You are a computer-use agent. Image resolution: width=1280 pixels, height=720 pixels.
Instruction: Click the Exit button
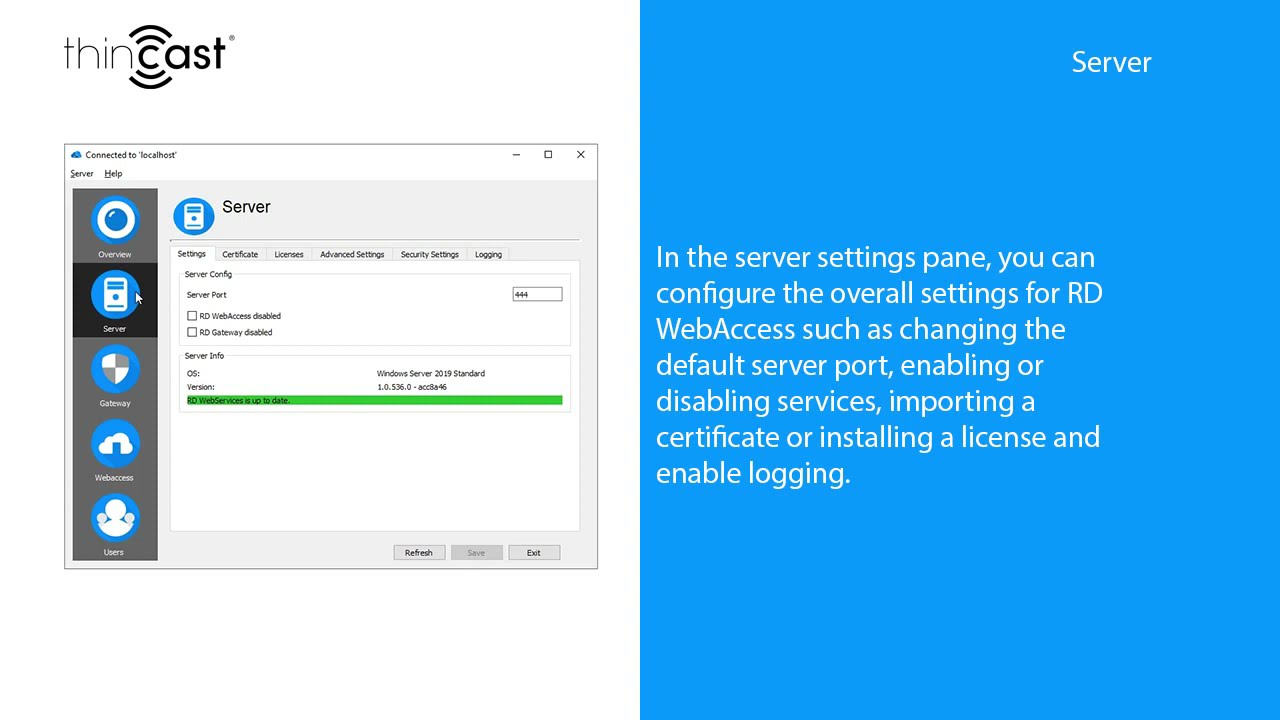534,552
